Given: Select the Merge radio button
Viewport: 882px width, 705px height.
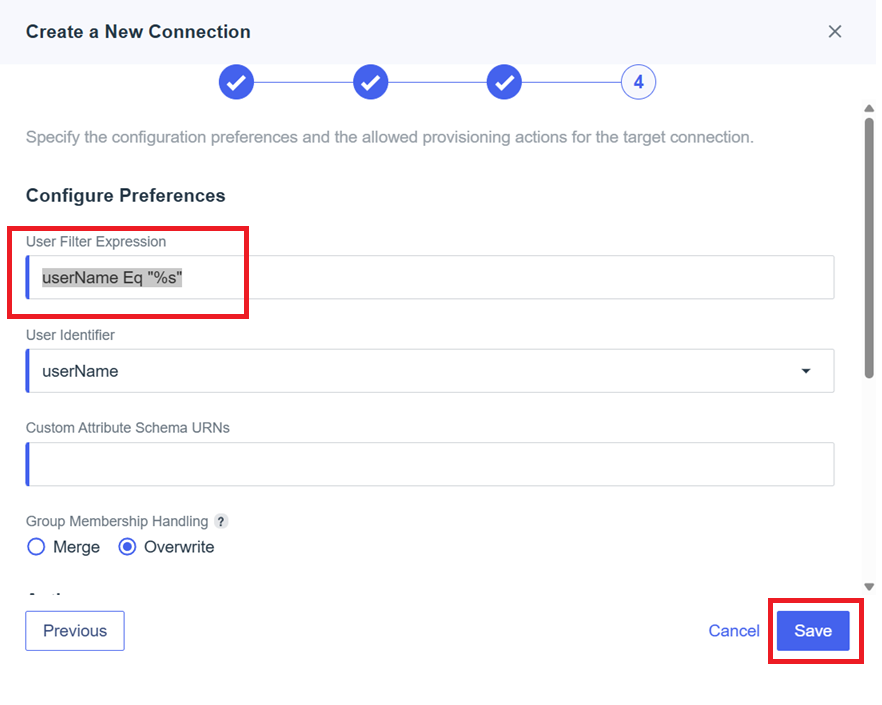Looking at the screenshot, I should pos(36,546).
